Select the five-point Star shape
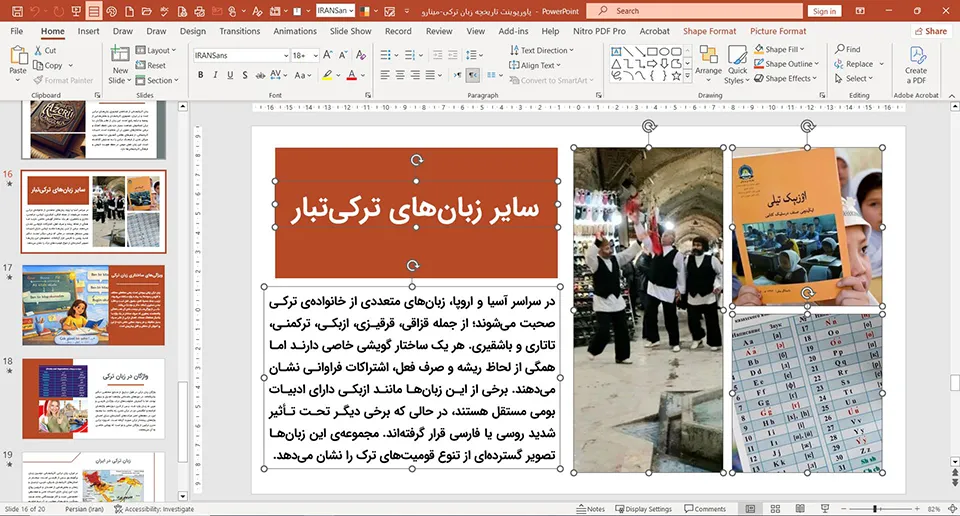The width and height of the screenshot is (960, 516). 676,76
